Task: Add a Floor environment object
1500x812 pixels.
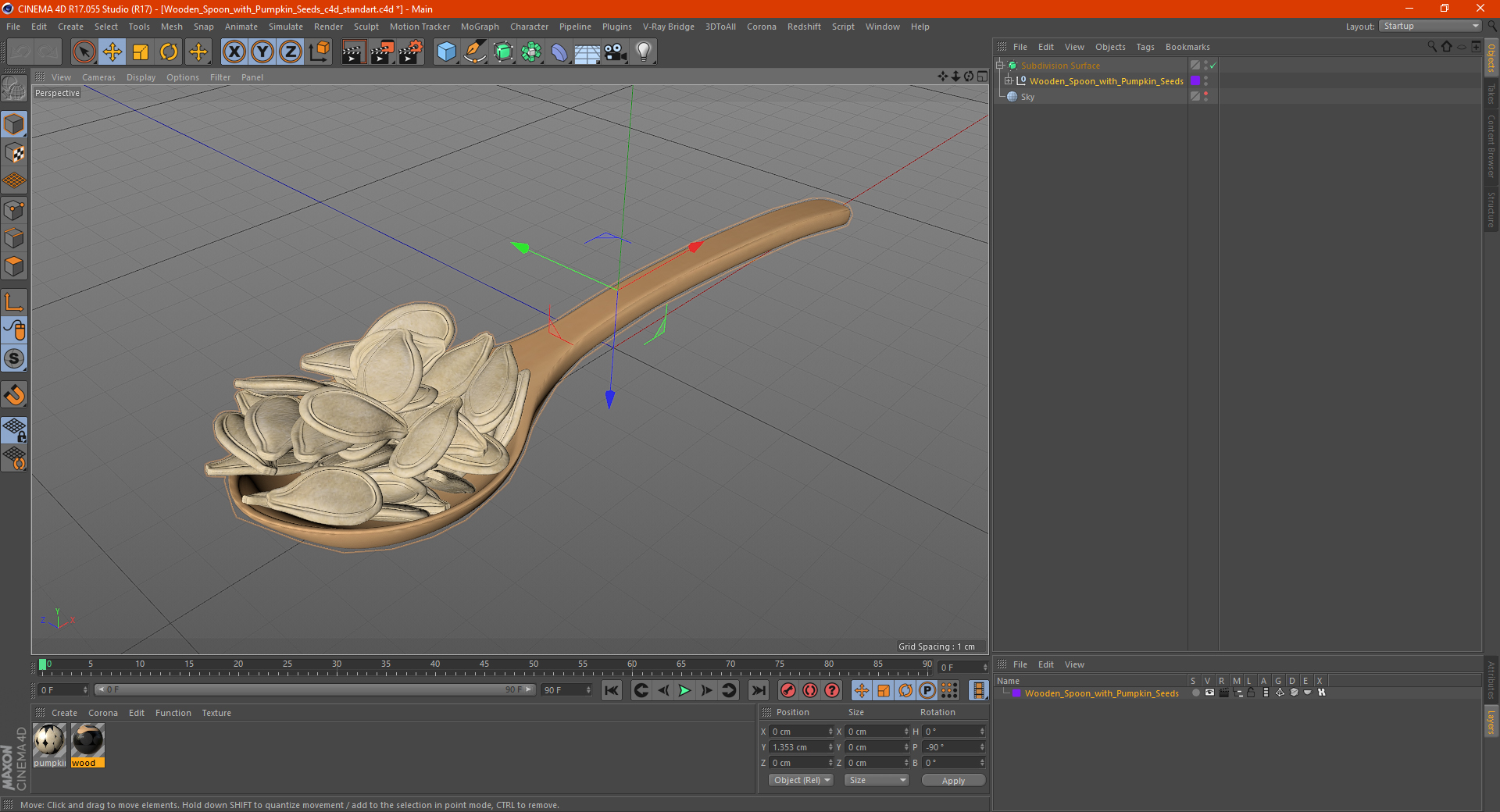Action: pos(587,52)
